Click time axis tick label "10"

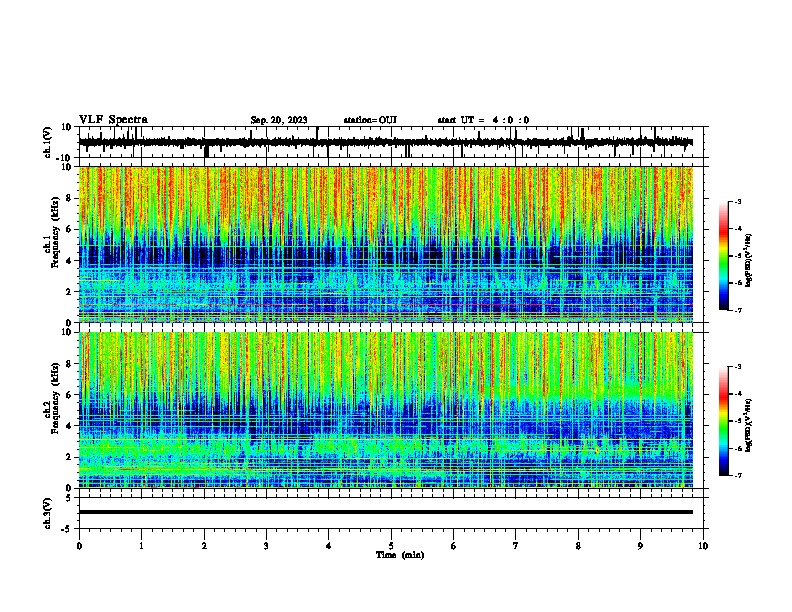(703, 546)
